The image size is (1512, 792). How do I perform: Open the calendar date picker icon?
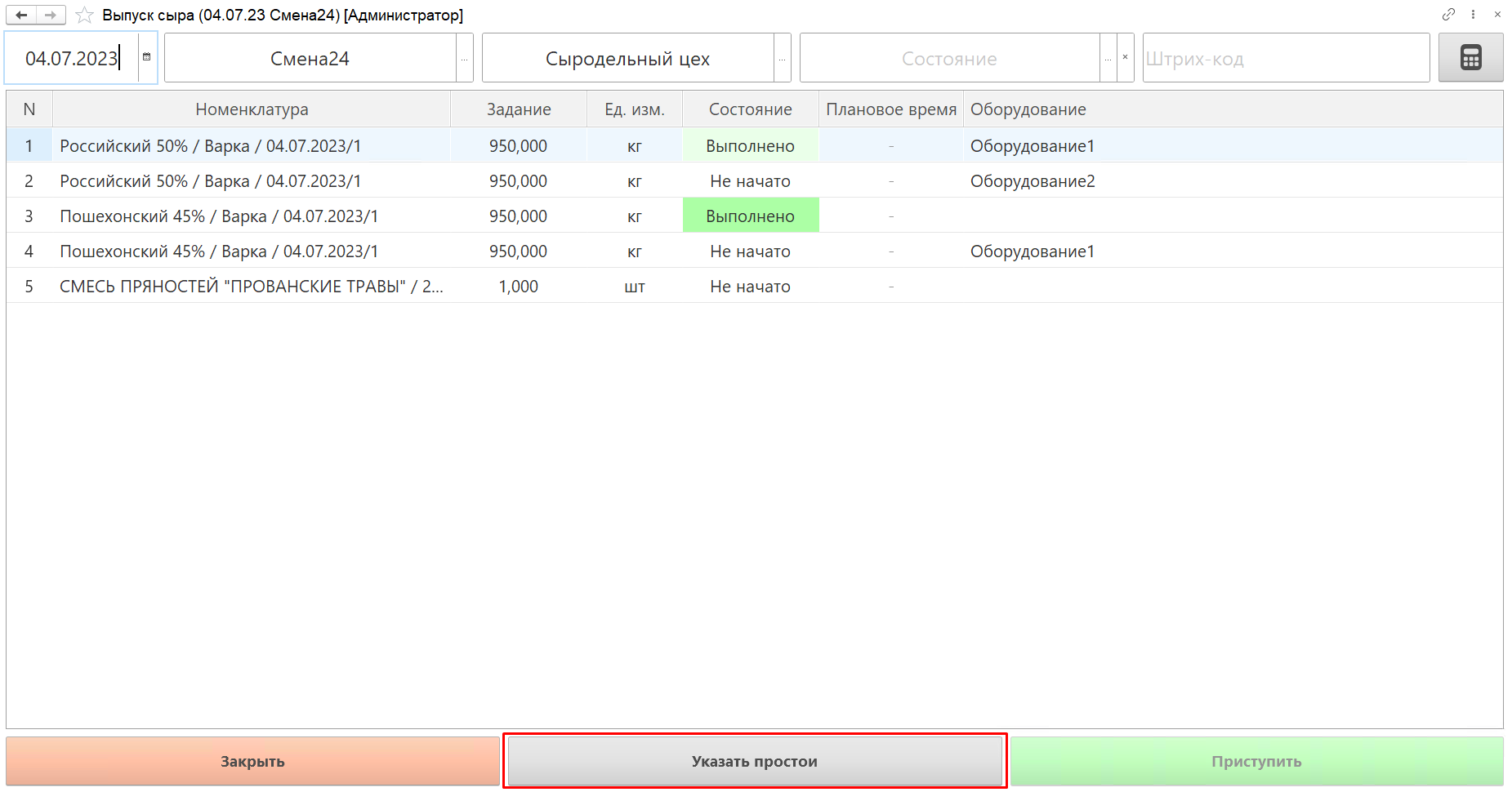pyautogui.click(x=147, y=57)
